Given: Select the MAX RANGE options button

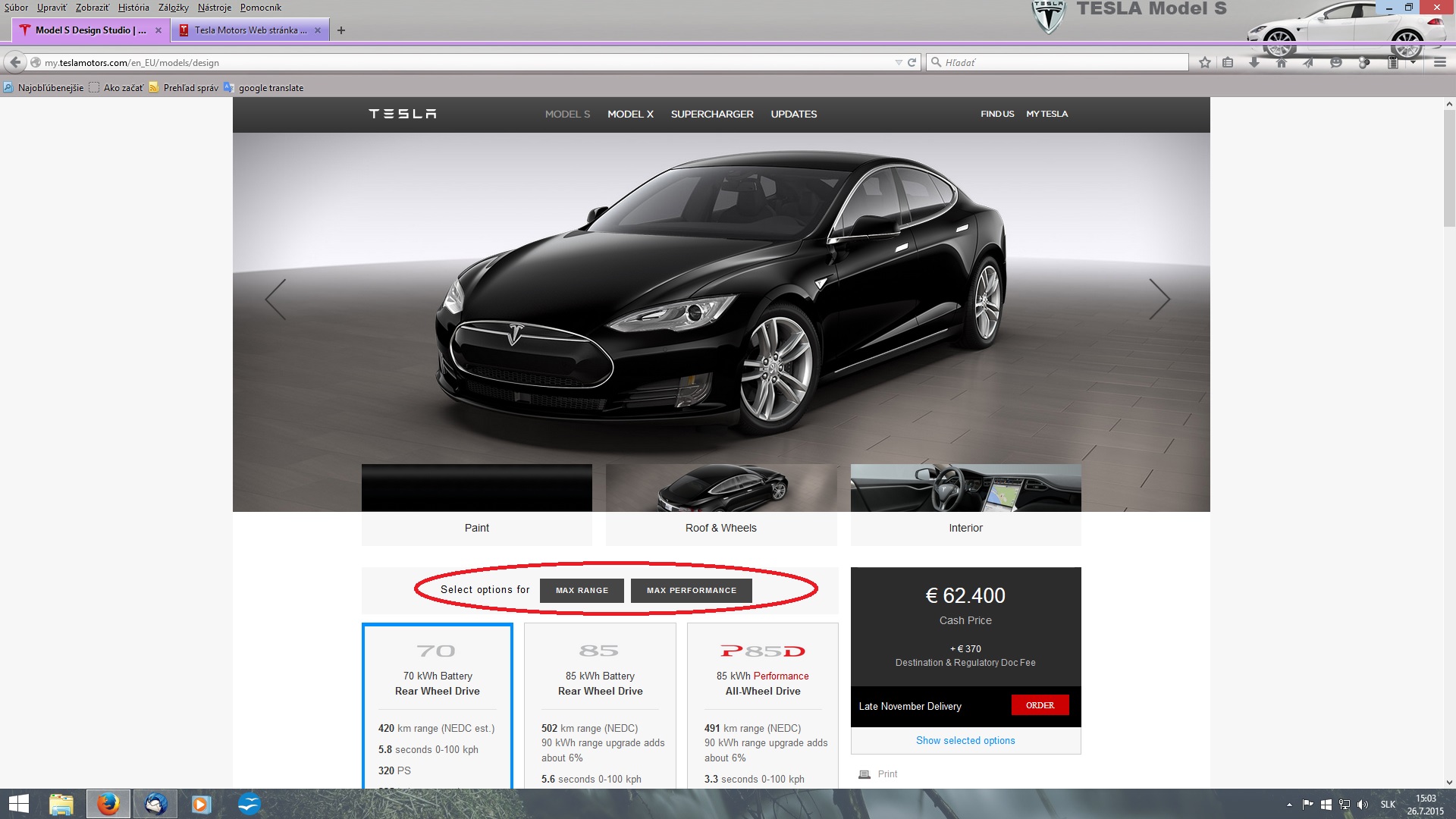Looking at the screenshot, I should (582, 590).
